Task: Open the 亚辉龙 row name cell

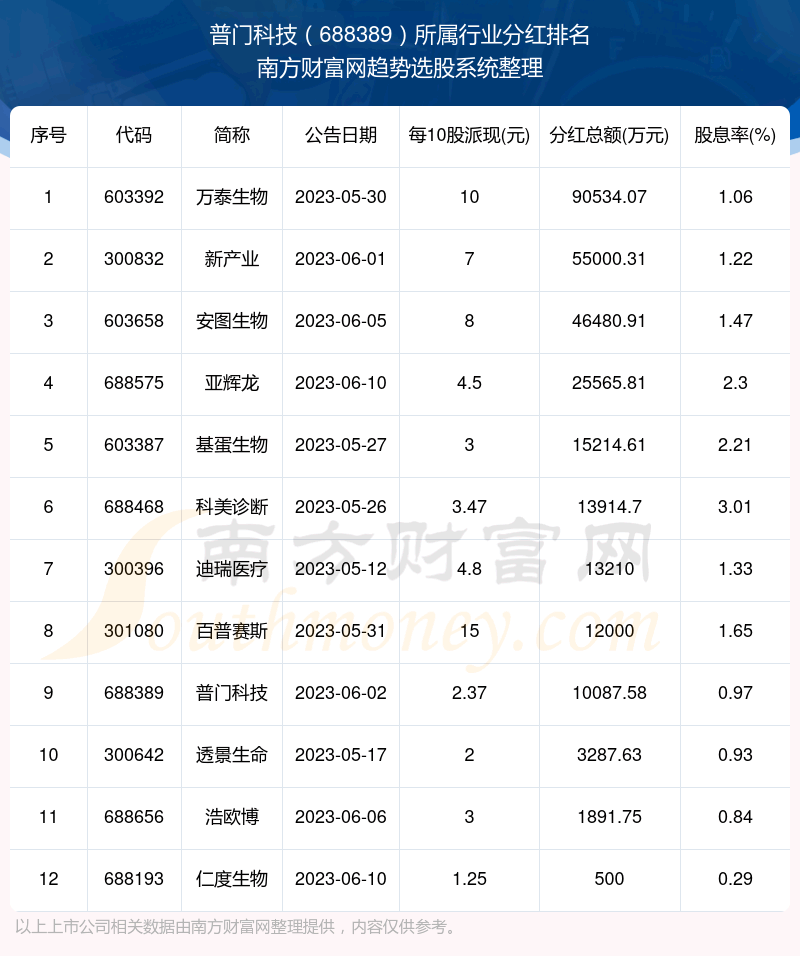Action: pos(232,383)
